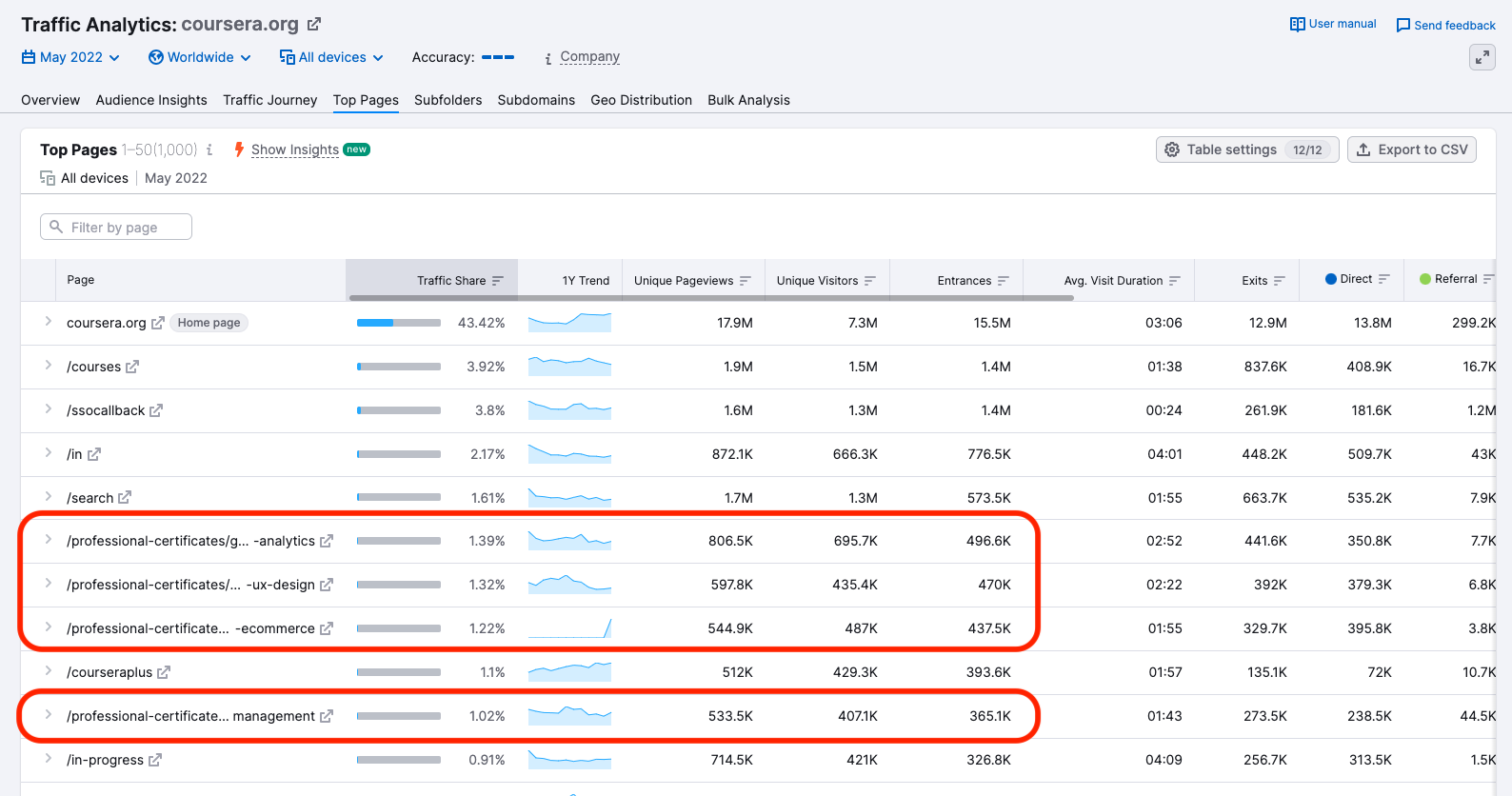Click the info icon next to Top Pages
The width and height of the screenshot is (1512, 796).
point(209,149)
